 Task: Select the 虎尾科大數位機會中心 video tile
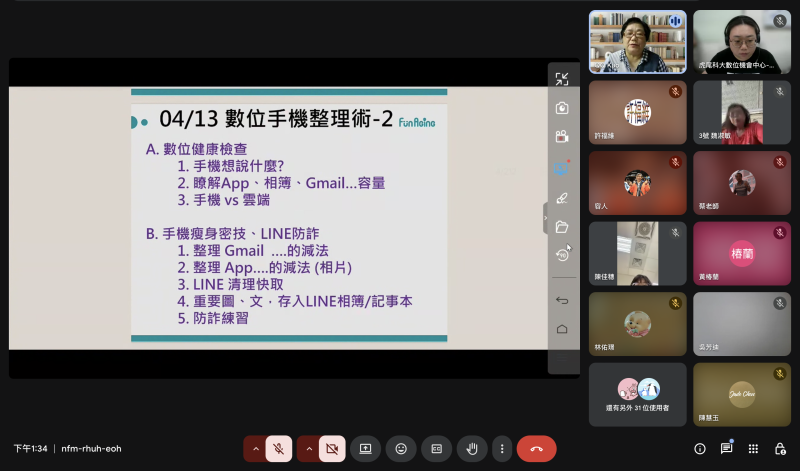(742, 42)
